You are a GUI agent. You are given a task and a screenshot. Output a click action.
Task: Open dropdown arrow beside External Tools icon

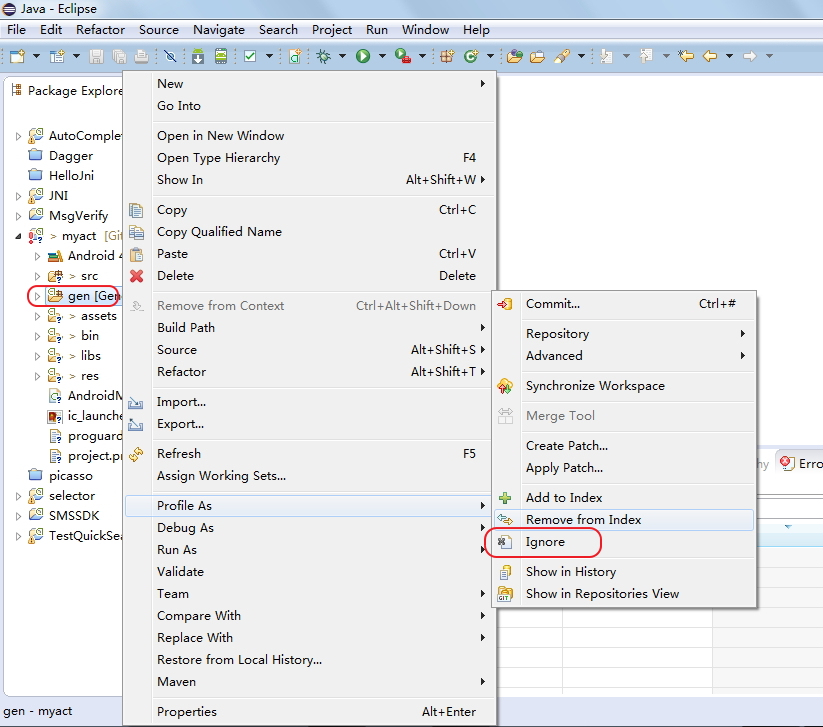(x=422, y=56)
